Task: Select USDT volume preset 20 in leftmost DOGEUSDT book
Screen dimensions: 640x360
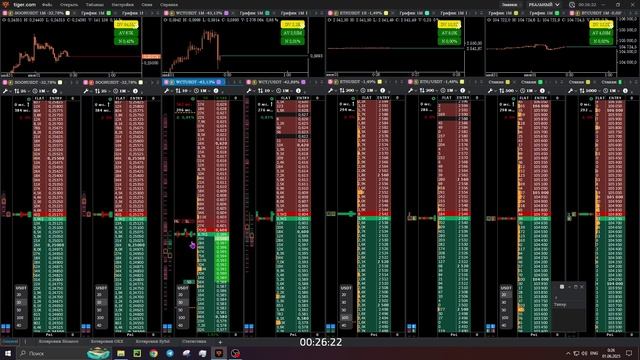Action: tap(20, 295)
